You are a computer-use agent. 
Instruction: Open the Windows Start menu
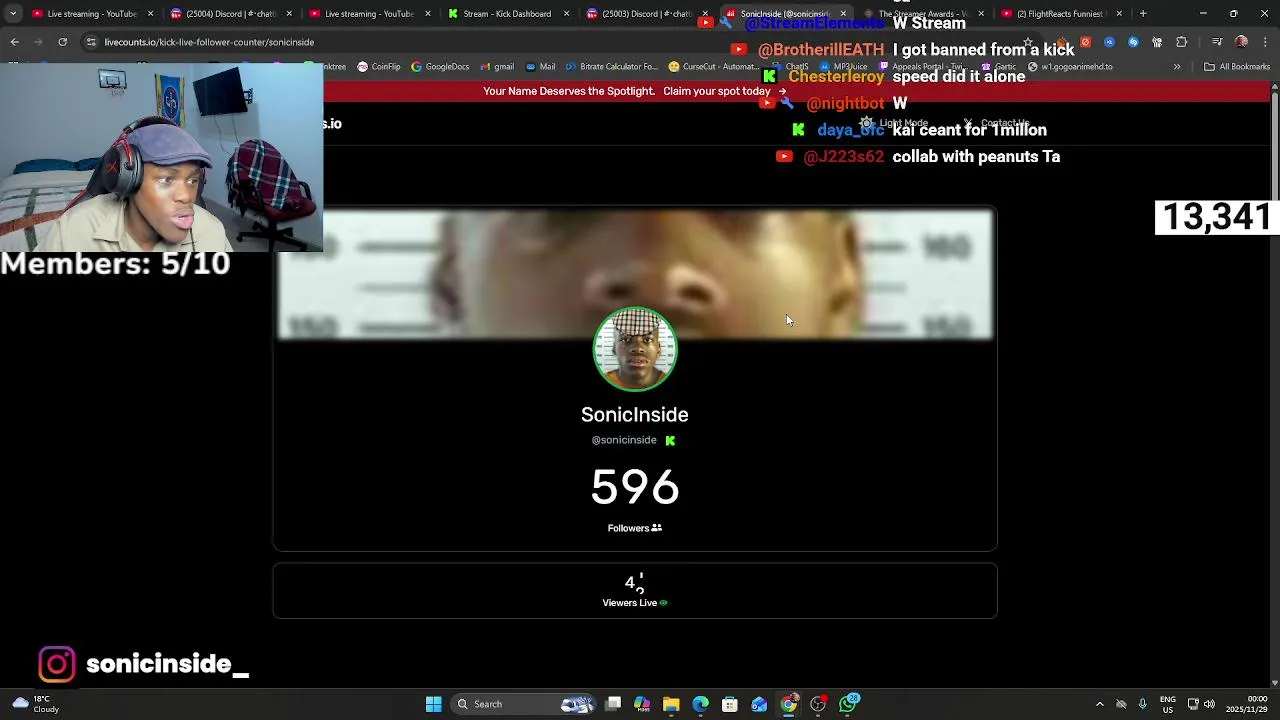click(433, 704)
